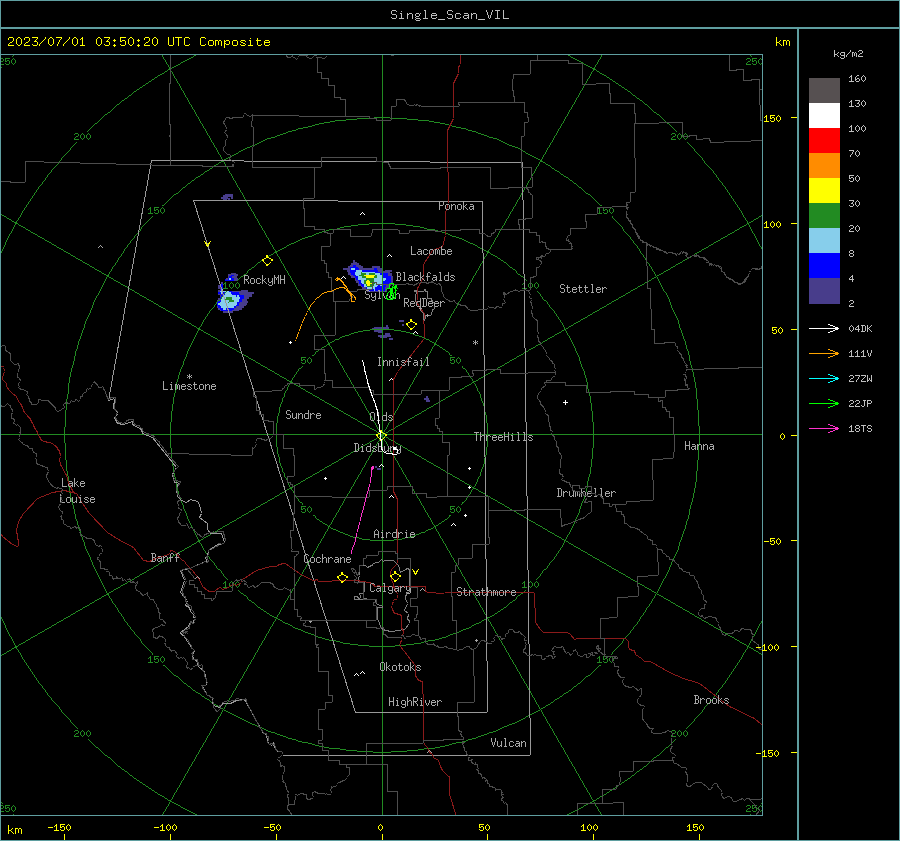
Task: Click the Strathmore town label
Action: coord(486,592)
